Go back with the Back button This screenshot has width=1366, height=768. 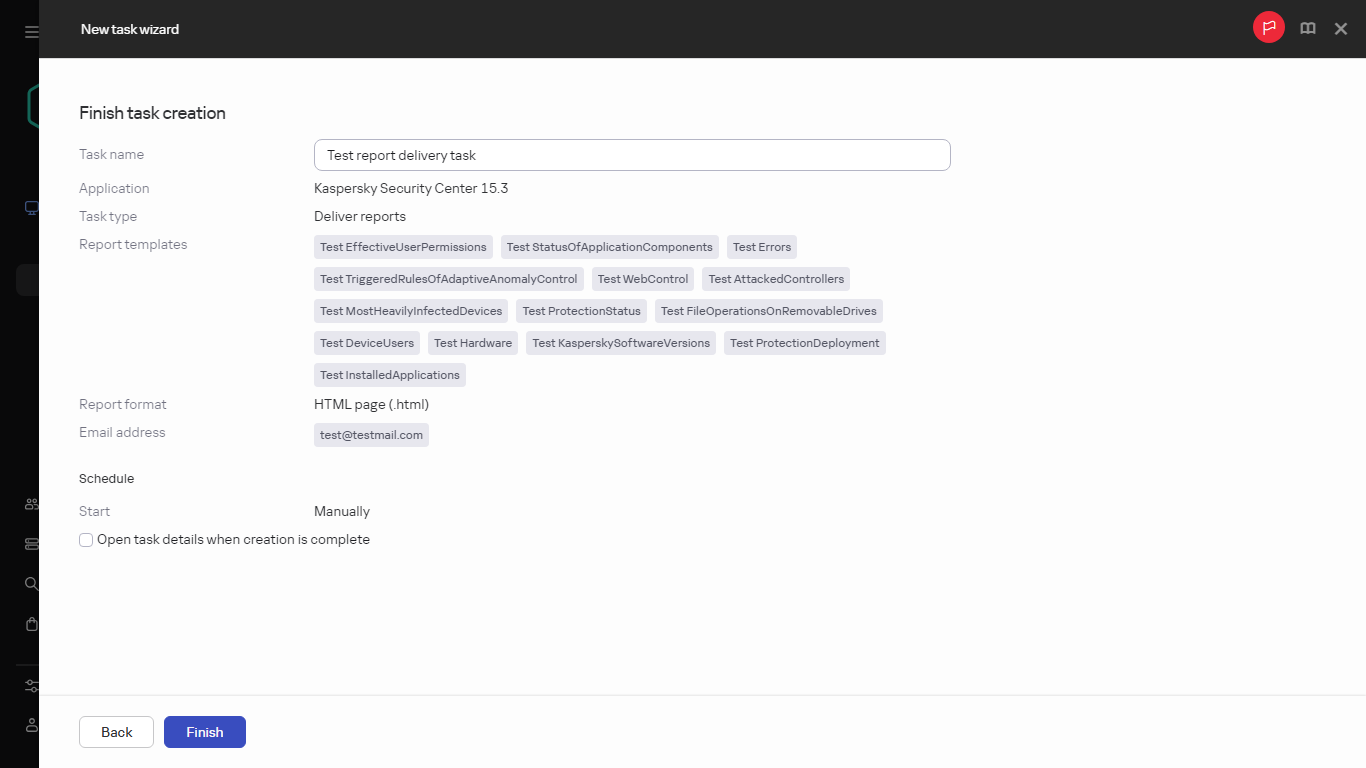(x=116, y=732)
